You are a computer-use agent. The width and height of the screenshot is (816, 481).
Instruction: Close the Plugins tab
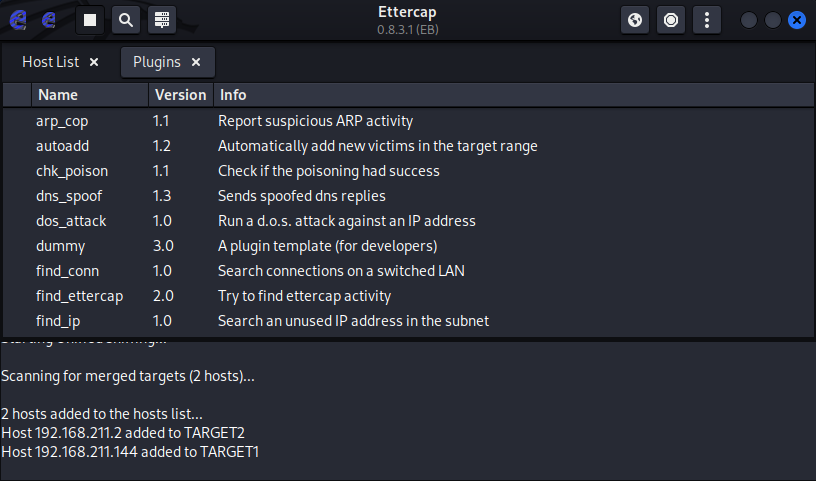coord(196,62)
